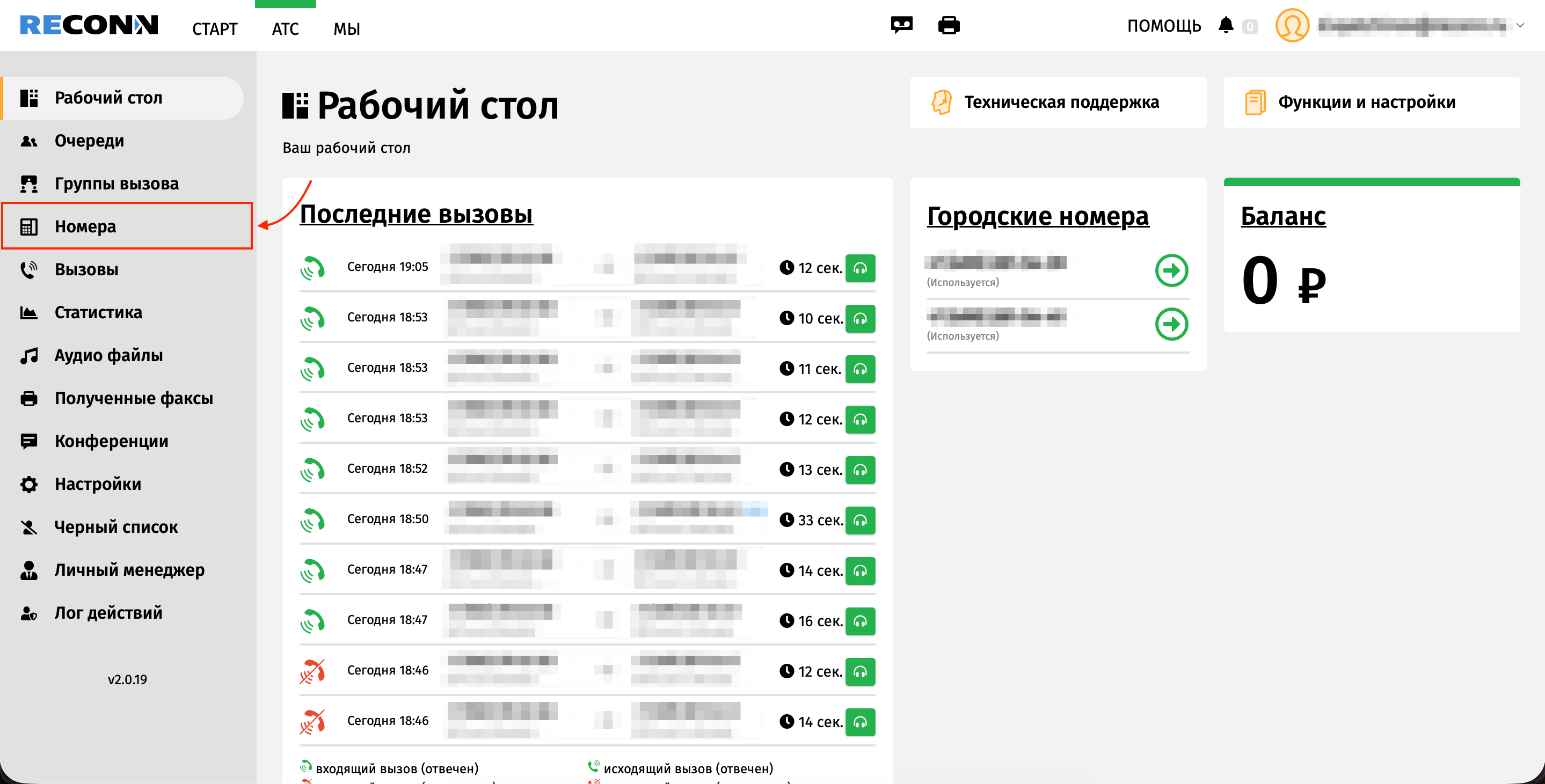
Task: Open first city number arrow button
Action: pyautogui.click(x=1171, y=270)
